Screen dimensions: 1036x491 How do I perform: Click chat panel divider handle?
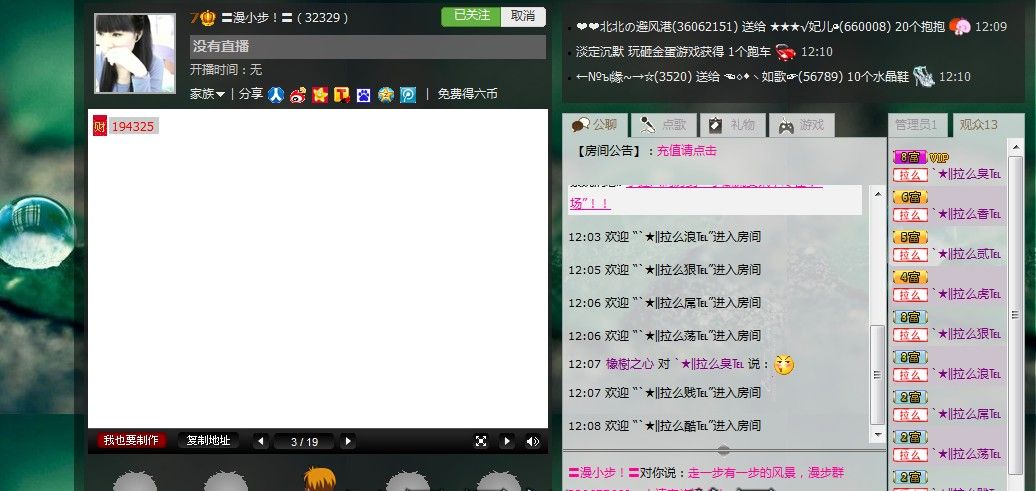tap(723, 450)
